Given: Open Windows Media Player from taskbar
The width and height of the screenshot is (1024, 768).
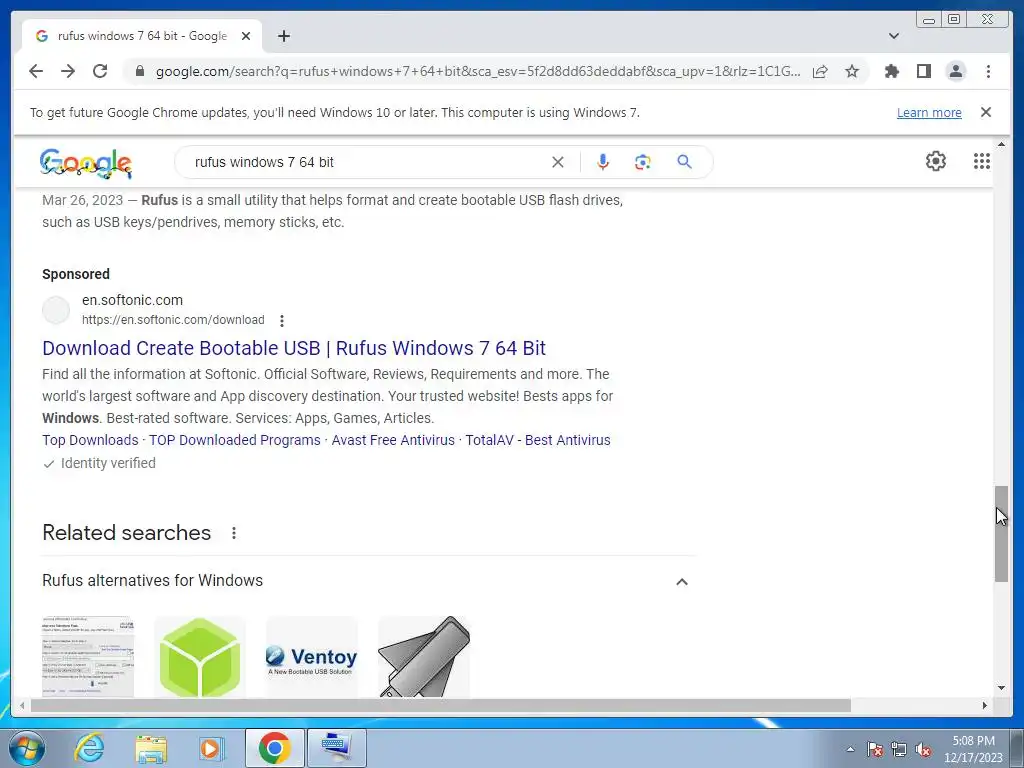Looking at the screenshot, I should 211,748.
